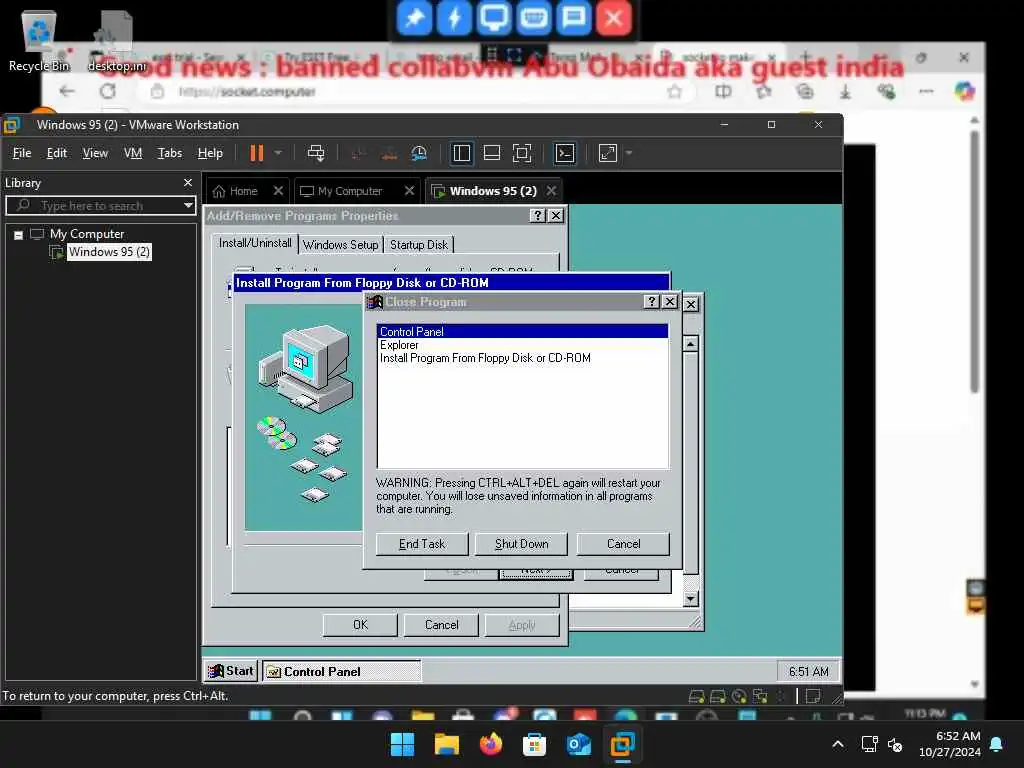Click the Send Ctrl+Alt+Del toolbar icon

tap(316, 153)
